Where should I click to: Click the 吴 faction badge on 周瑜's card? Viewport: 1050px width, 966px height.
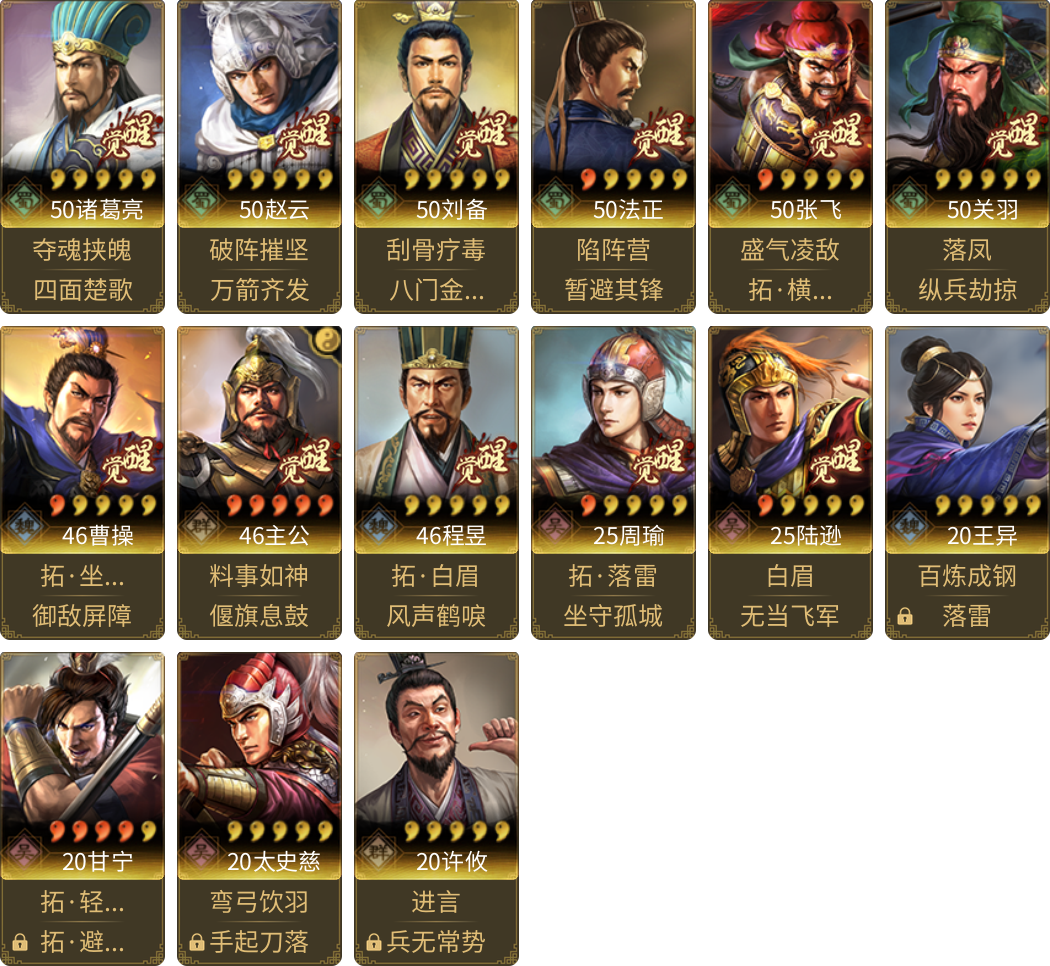tap(554, 526)
